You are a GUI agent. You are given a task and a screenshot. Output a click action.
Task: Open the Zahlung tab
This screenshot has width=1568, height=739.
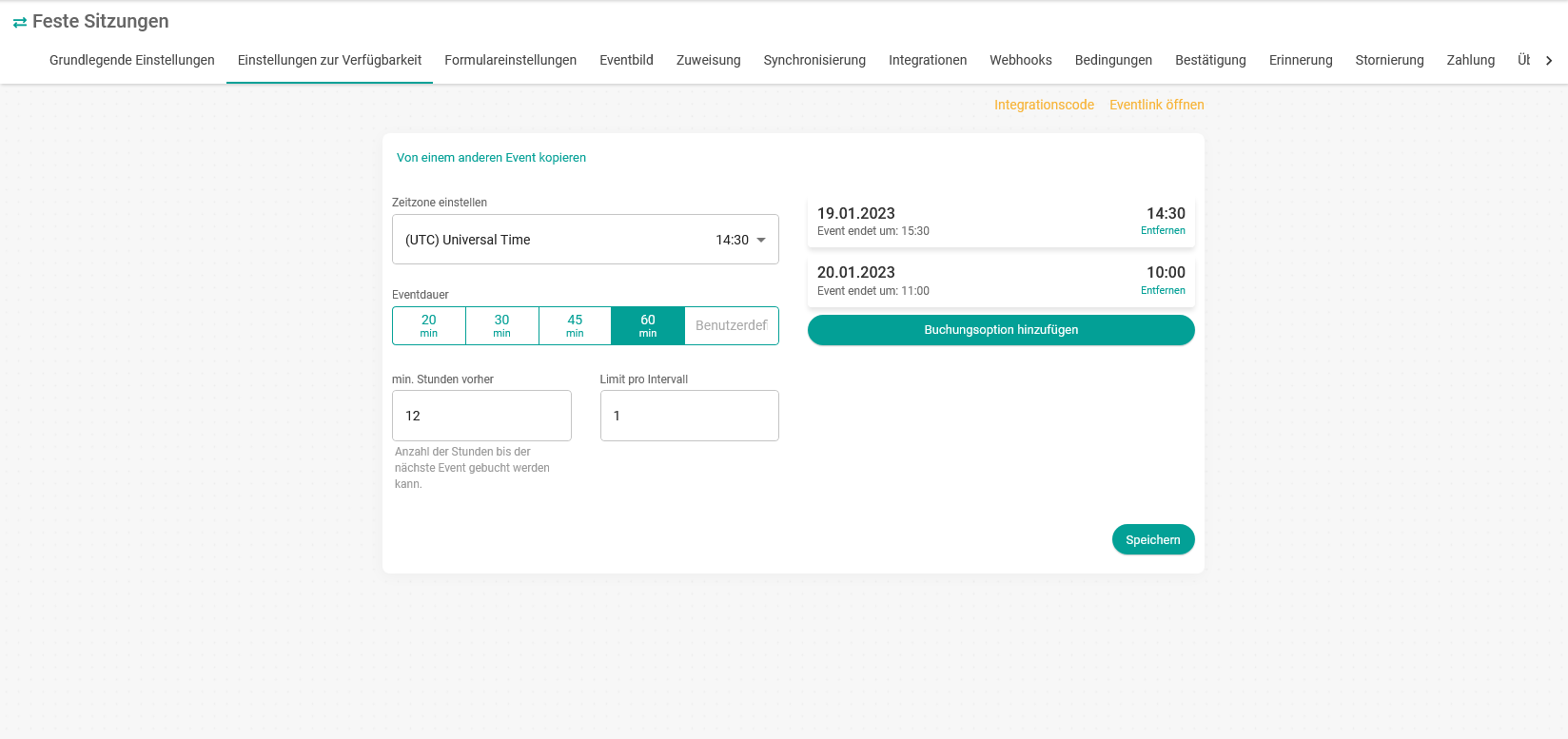coord(1470,60)
